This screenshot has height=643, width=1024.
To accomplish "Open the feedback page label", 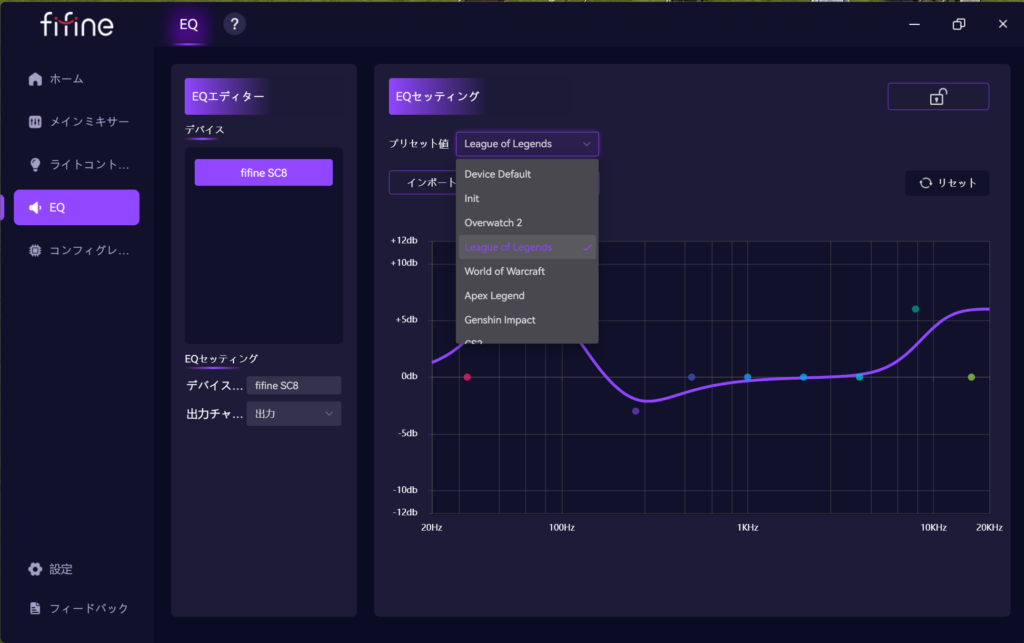I will [89, 608].
